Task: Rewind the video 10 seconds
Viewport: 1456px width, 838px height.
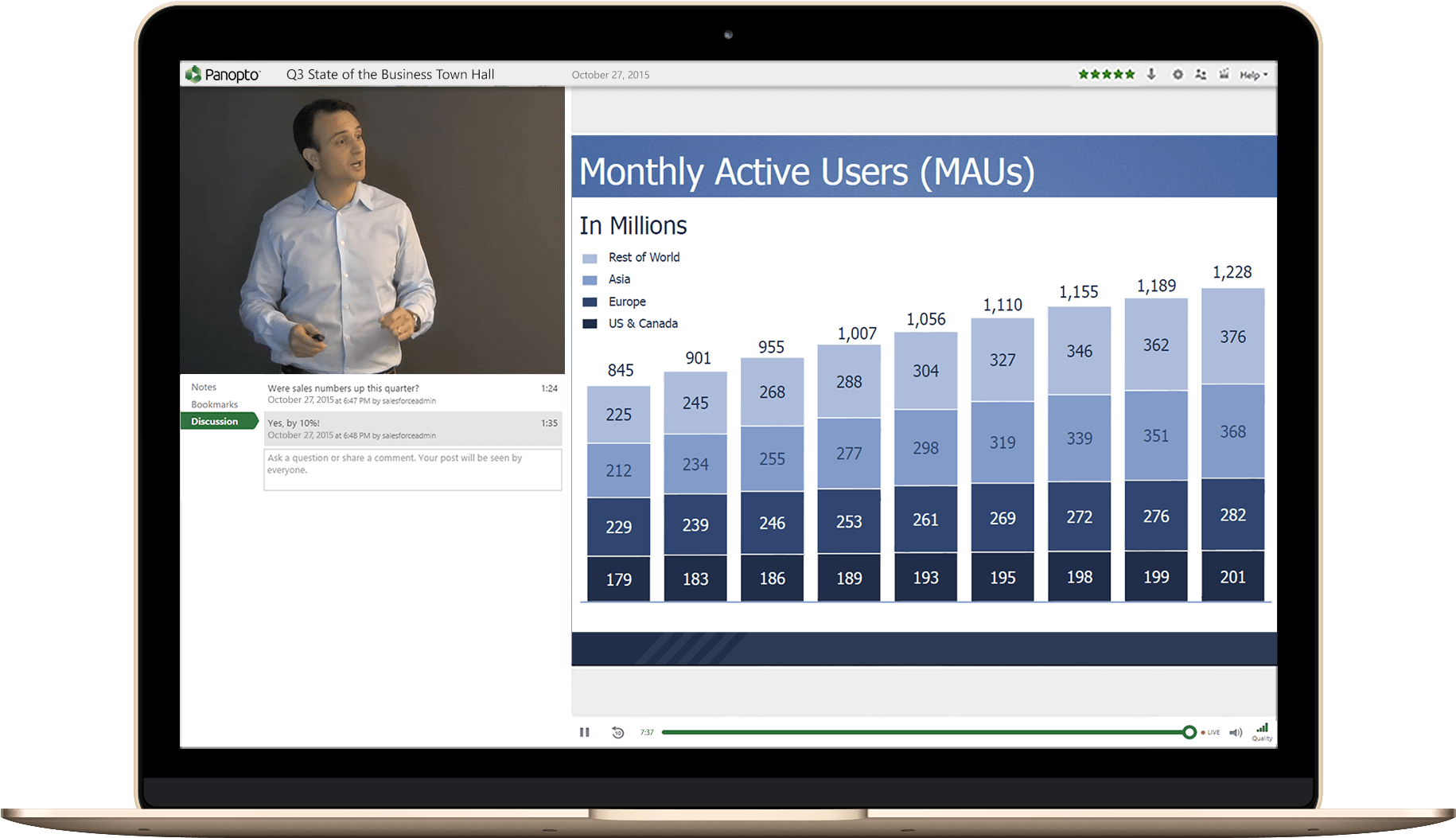Action: pos(618,732)
